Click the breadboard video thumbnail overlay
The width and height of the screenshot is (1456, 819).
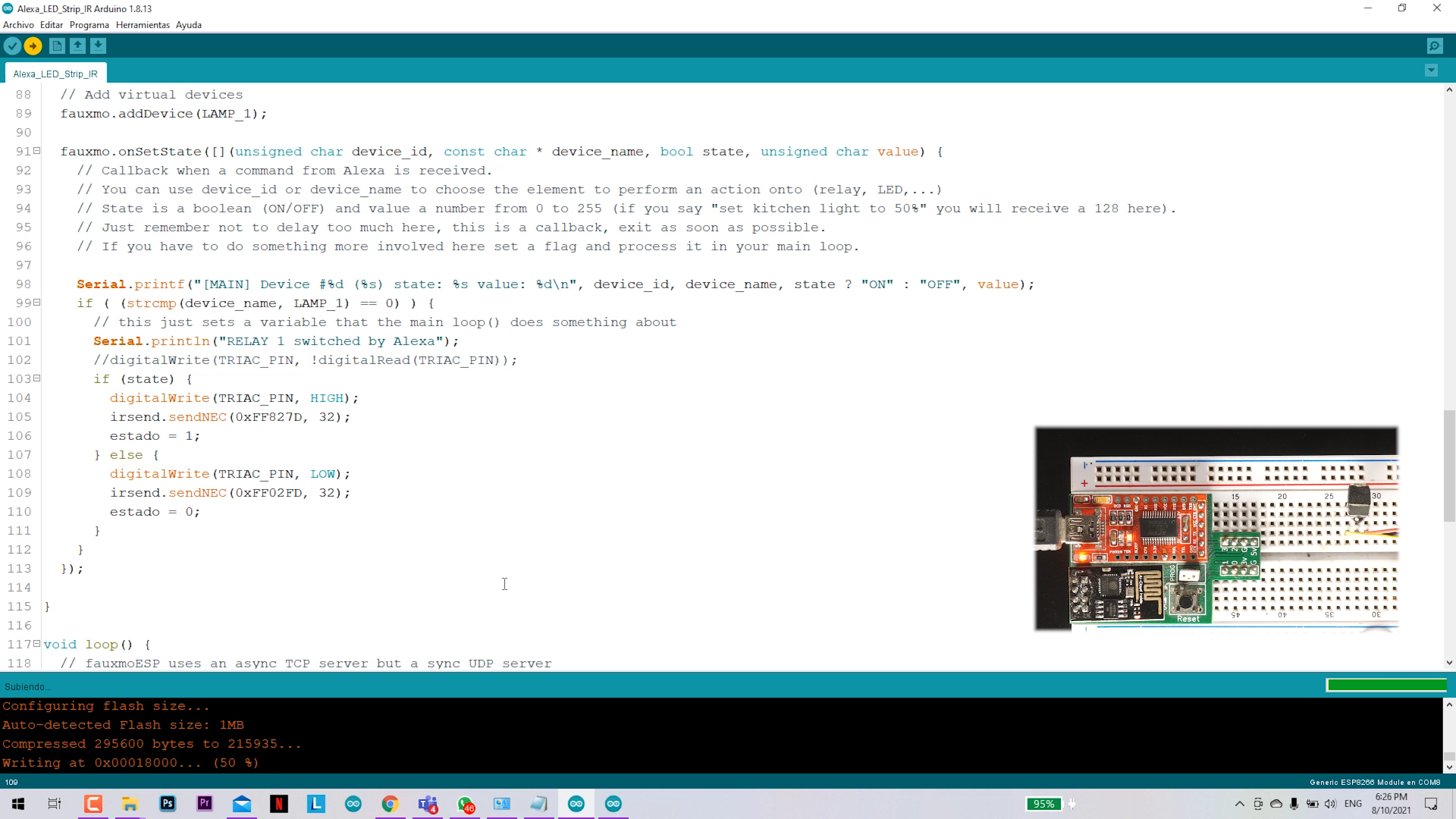click(1216, 529)
